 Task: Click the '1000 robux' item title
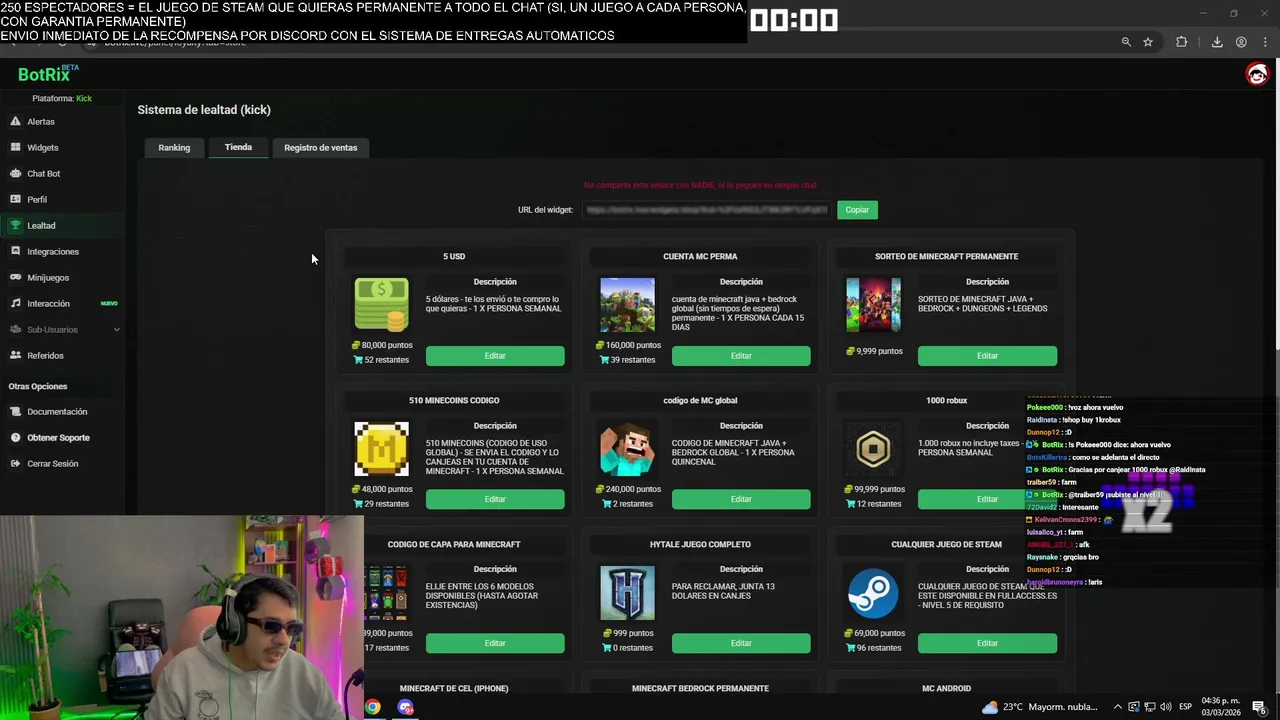(946, 400)
